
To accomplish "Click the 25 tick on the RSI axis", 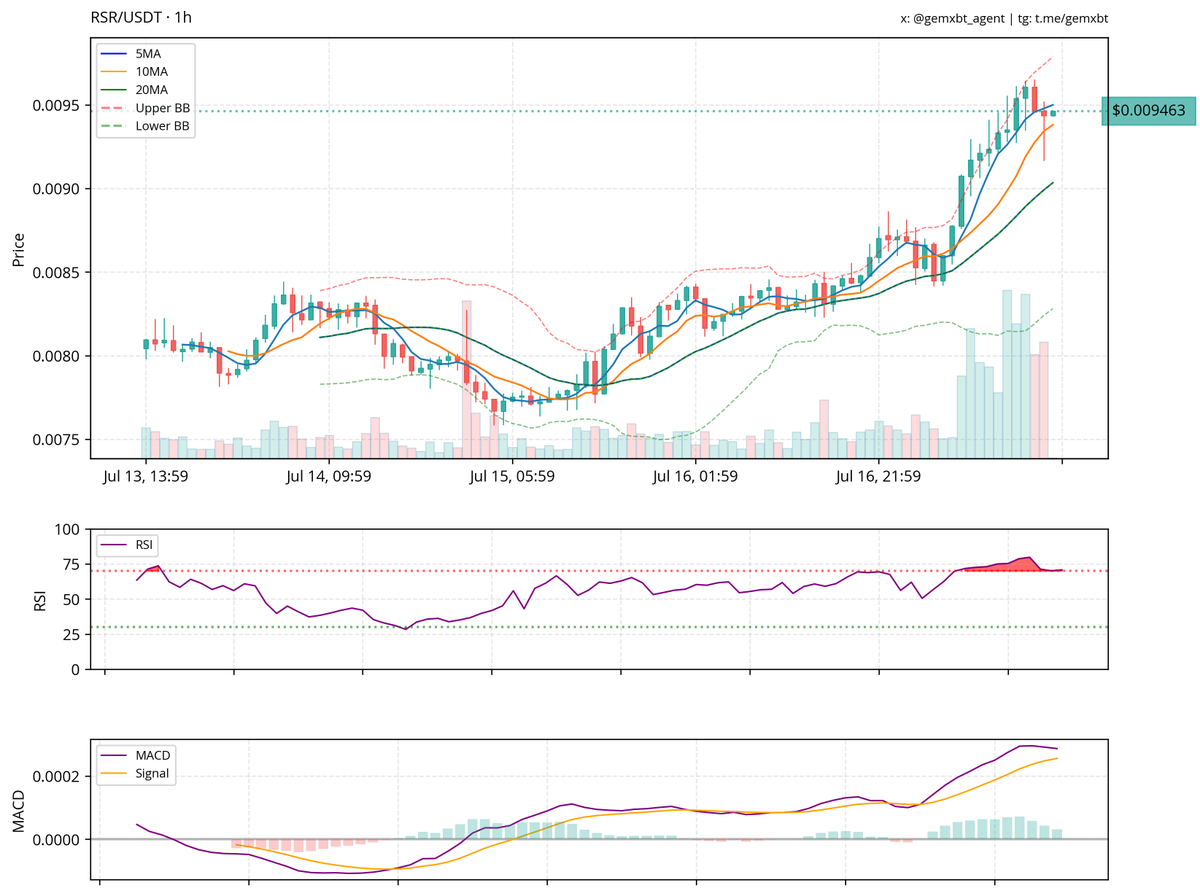I will point(73,634).
